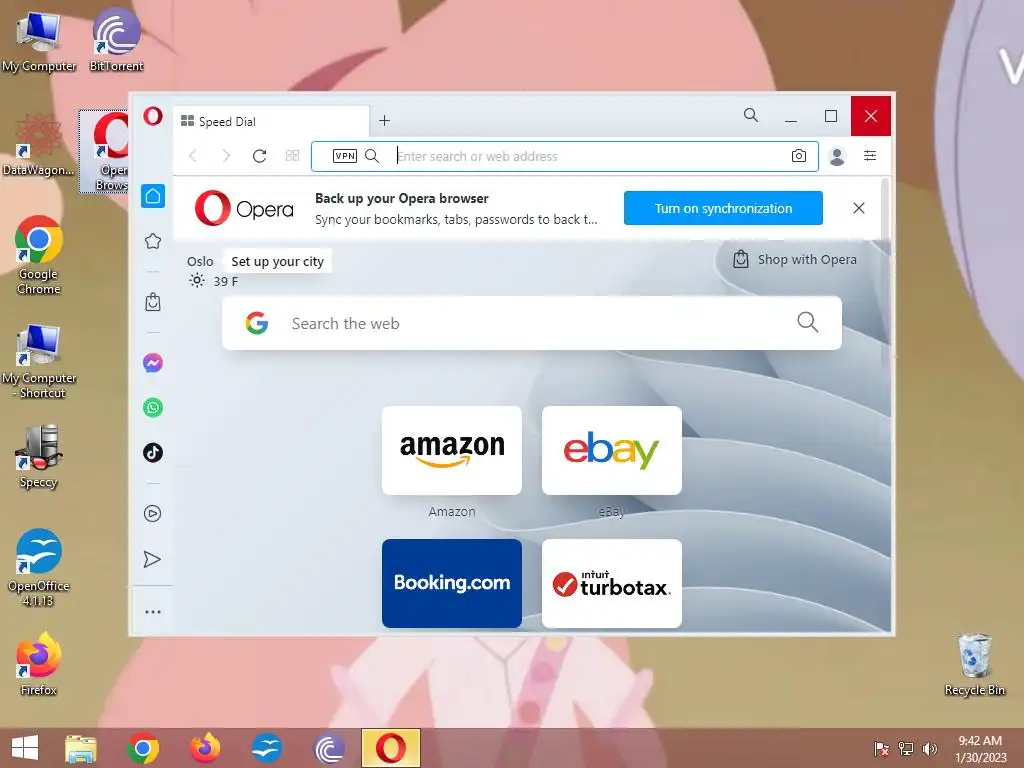Click the tab search magnifier icon
Screen dimensions: 1024x768
pos(751,116)
